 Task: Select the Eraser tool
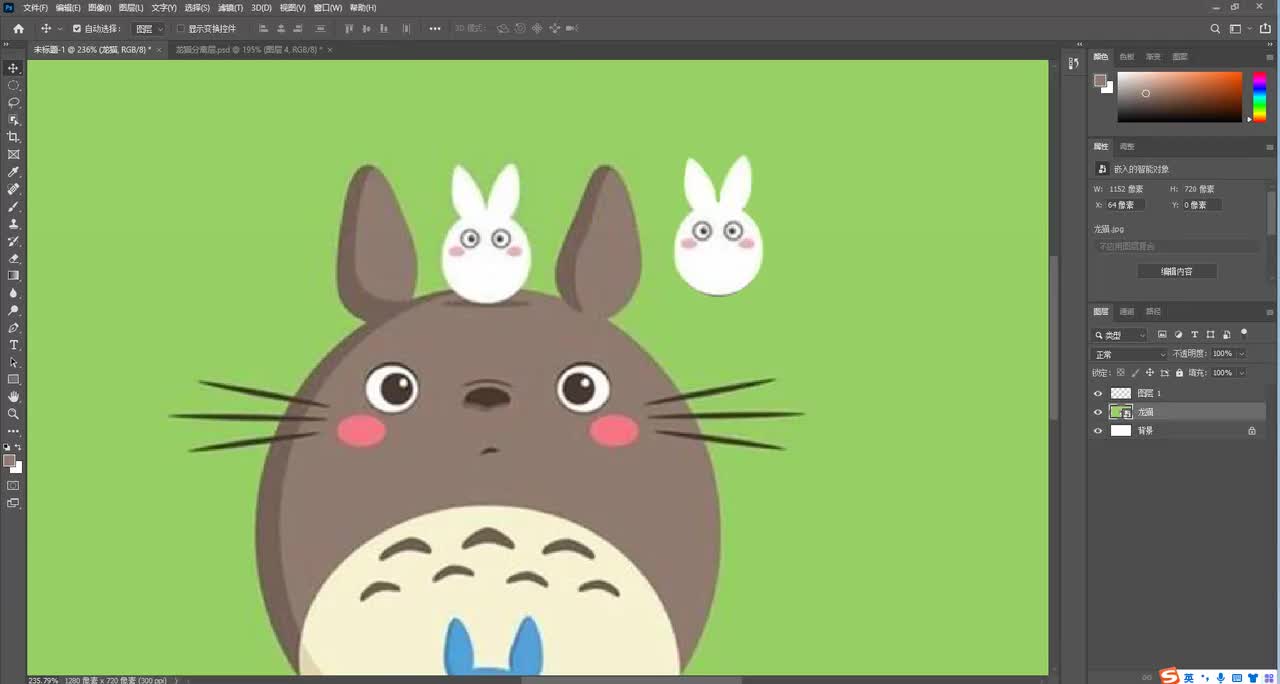(13, 258)
